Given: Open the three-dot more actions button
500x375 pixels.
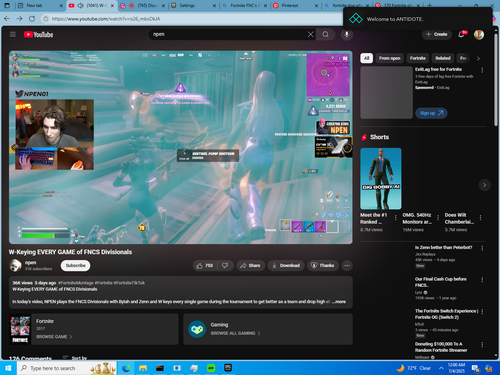Looking at the screenshot, I should [x=347, y=266].
